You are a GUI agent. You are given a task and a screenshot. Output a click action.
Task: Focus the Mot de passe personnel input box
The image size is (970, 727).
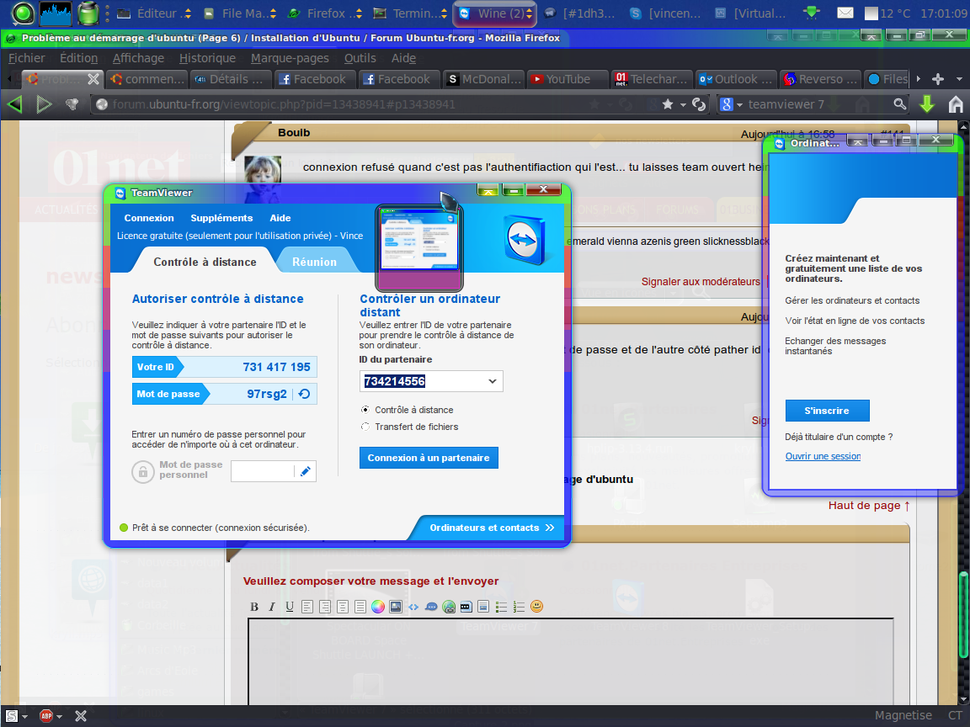[262, 471]
